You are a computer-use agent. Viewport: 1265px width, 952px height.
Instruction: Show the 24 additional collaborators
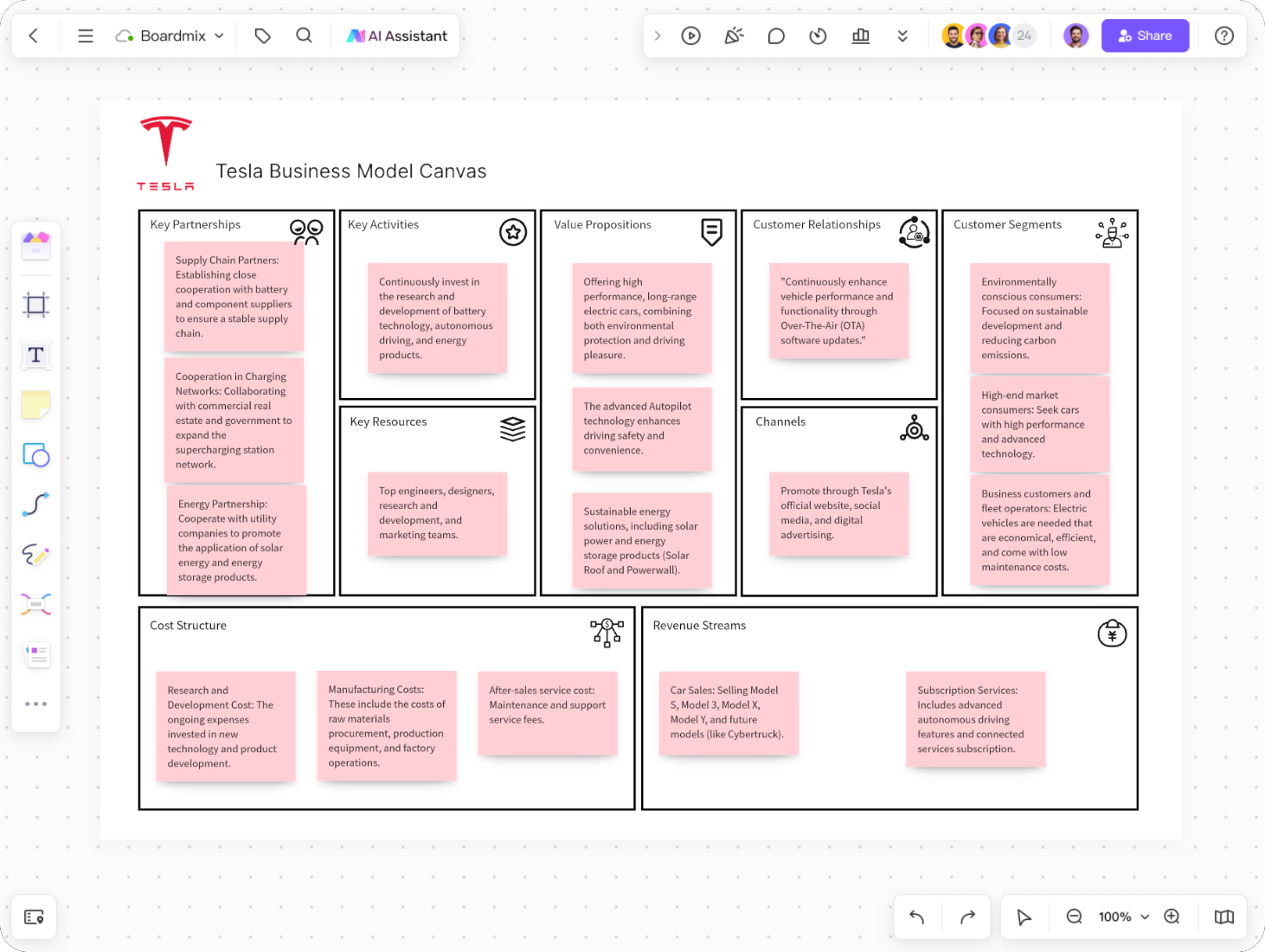(1024, 35)
